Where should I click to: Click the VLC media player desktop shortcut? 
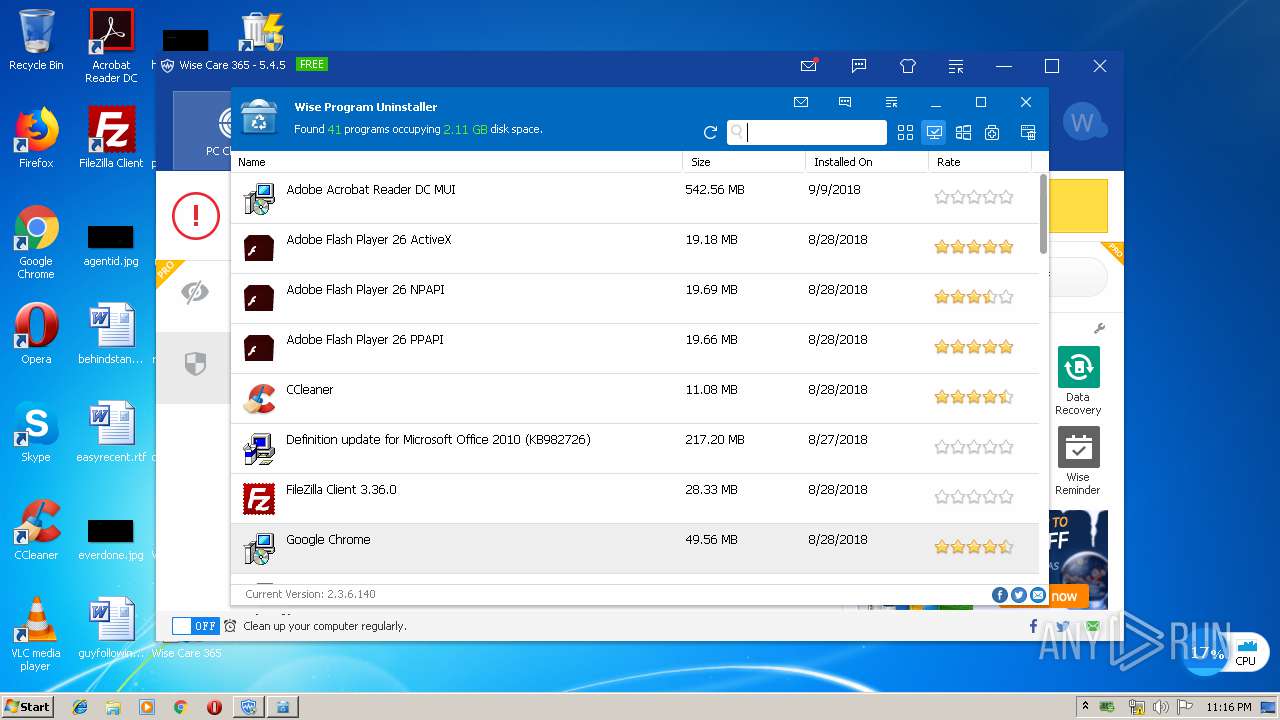(x=36, y=635)
